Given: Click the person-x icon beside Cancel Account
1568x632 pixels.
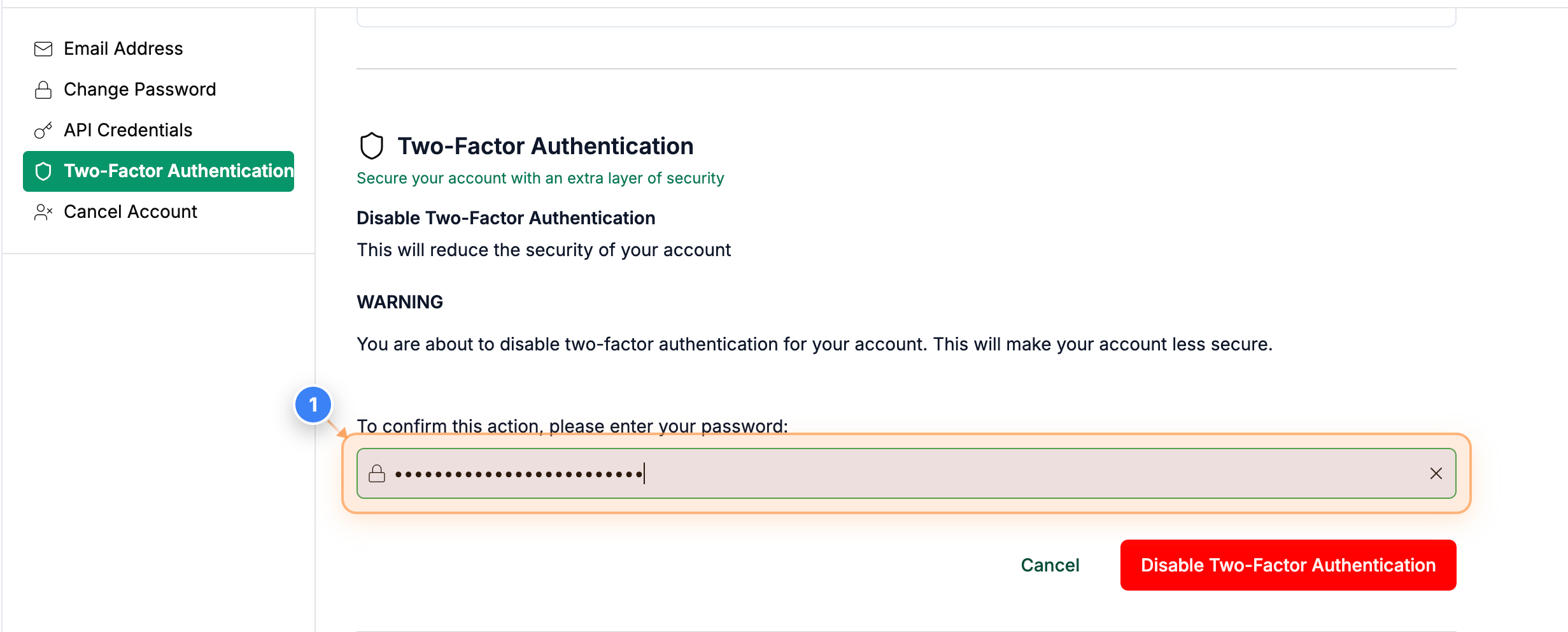Looking at the screenshot, I should coord(43,212).
